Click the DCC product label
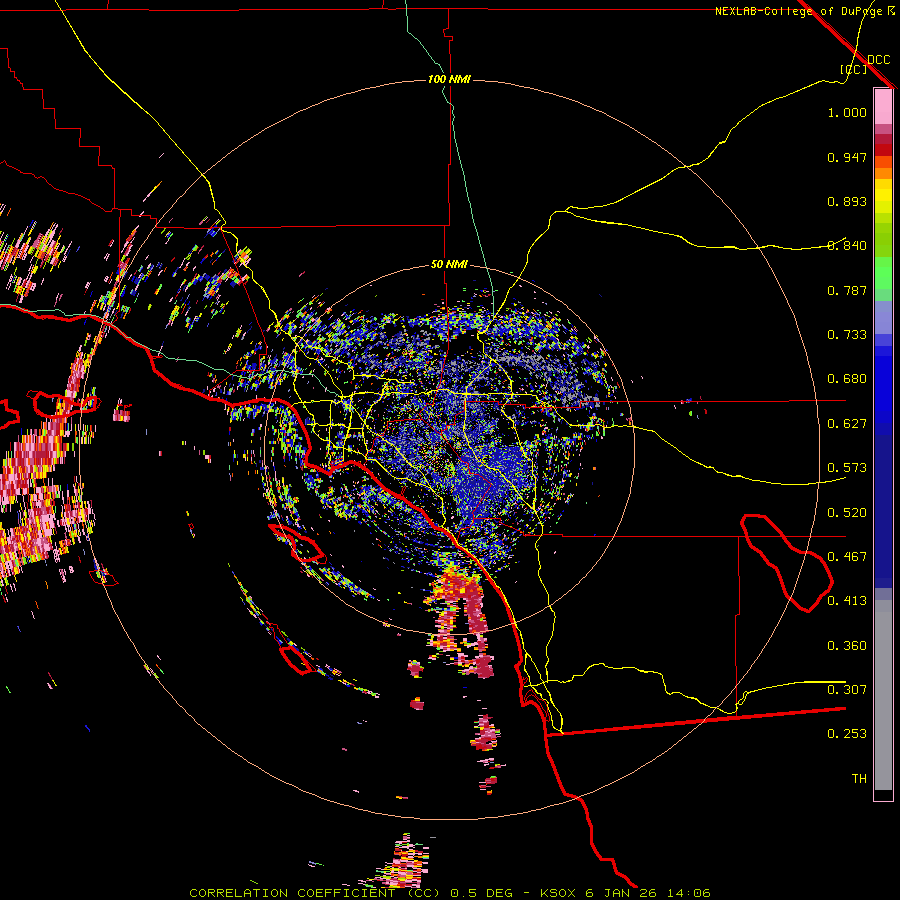900x900 pixels. click(x=878, y=60)
